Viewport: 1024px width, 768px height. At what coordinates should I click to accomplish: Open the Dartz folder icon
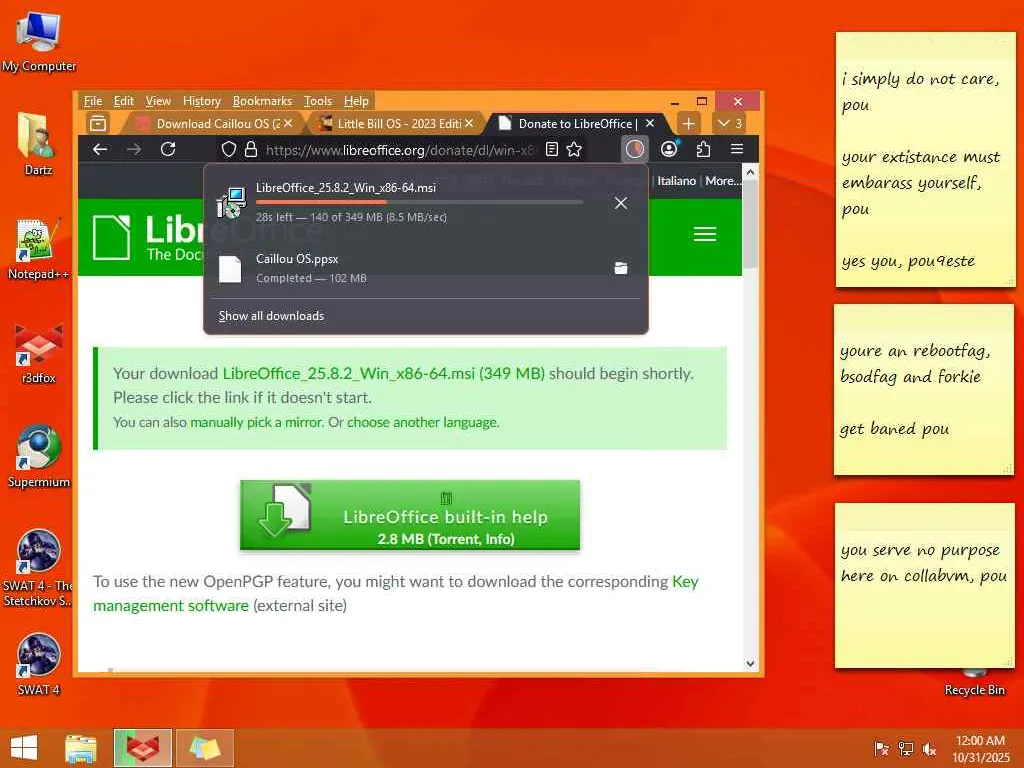coord(38,144)
